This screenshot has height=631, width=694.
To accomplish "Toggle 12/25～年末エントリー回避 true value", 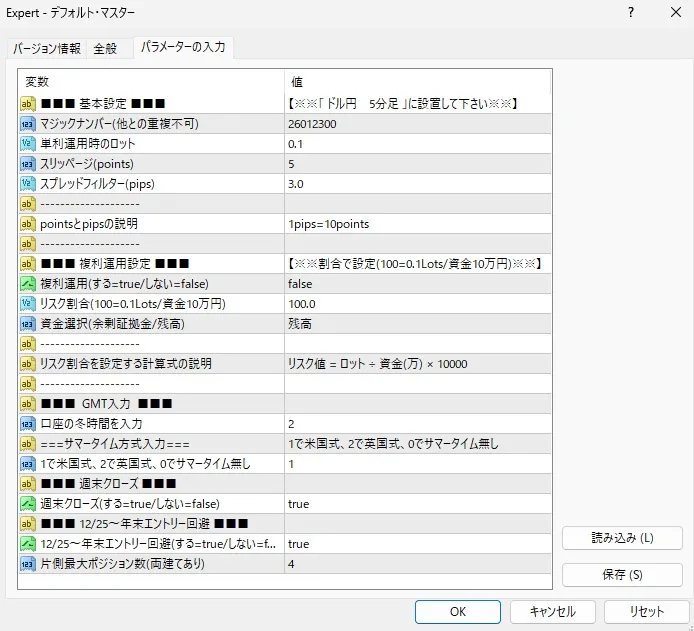I will tap(416, 544).
